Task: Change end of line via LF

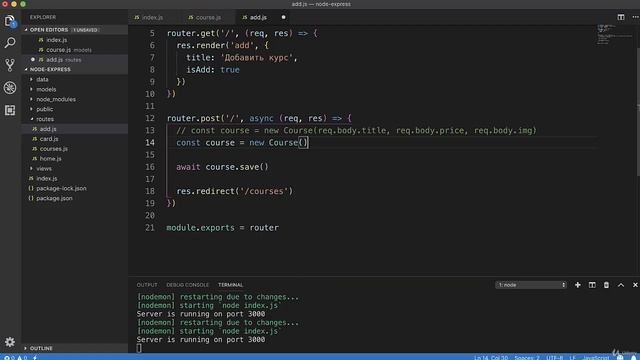Action: [x=572, y=358]
